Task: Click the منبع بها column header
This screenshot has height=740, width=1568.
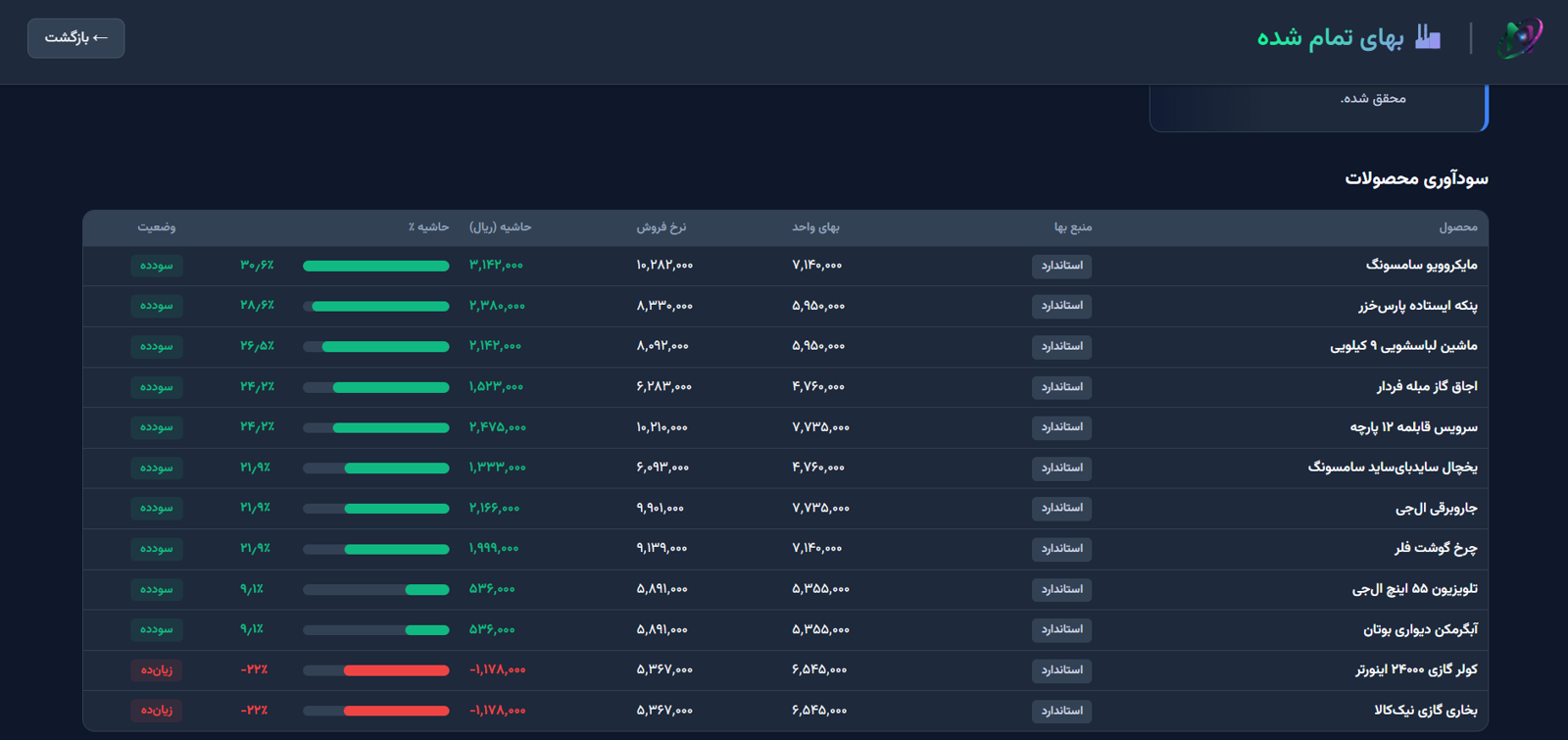Action: click(1073, 227)
